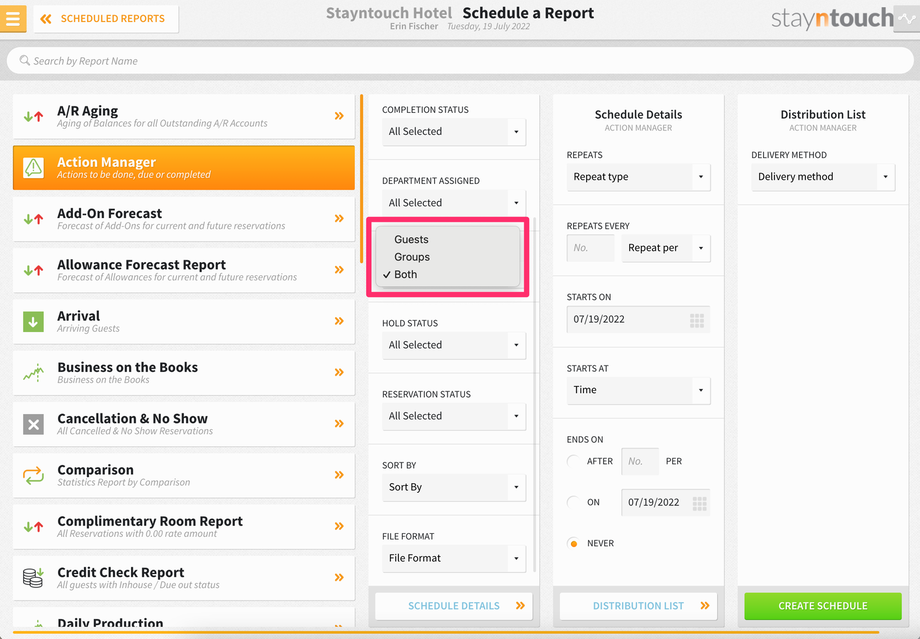Open the Hold Status dropdown
920x639 pixels.
pyautogui.click(x=454, y=345)
